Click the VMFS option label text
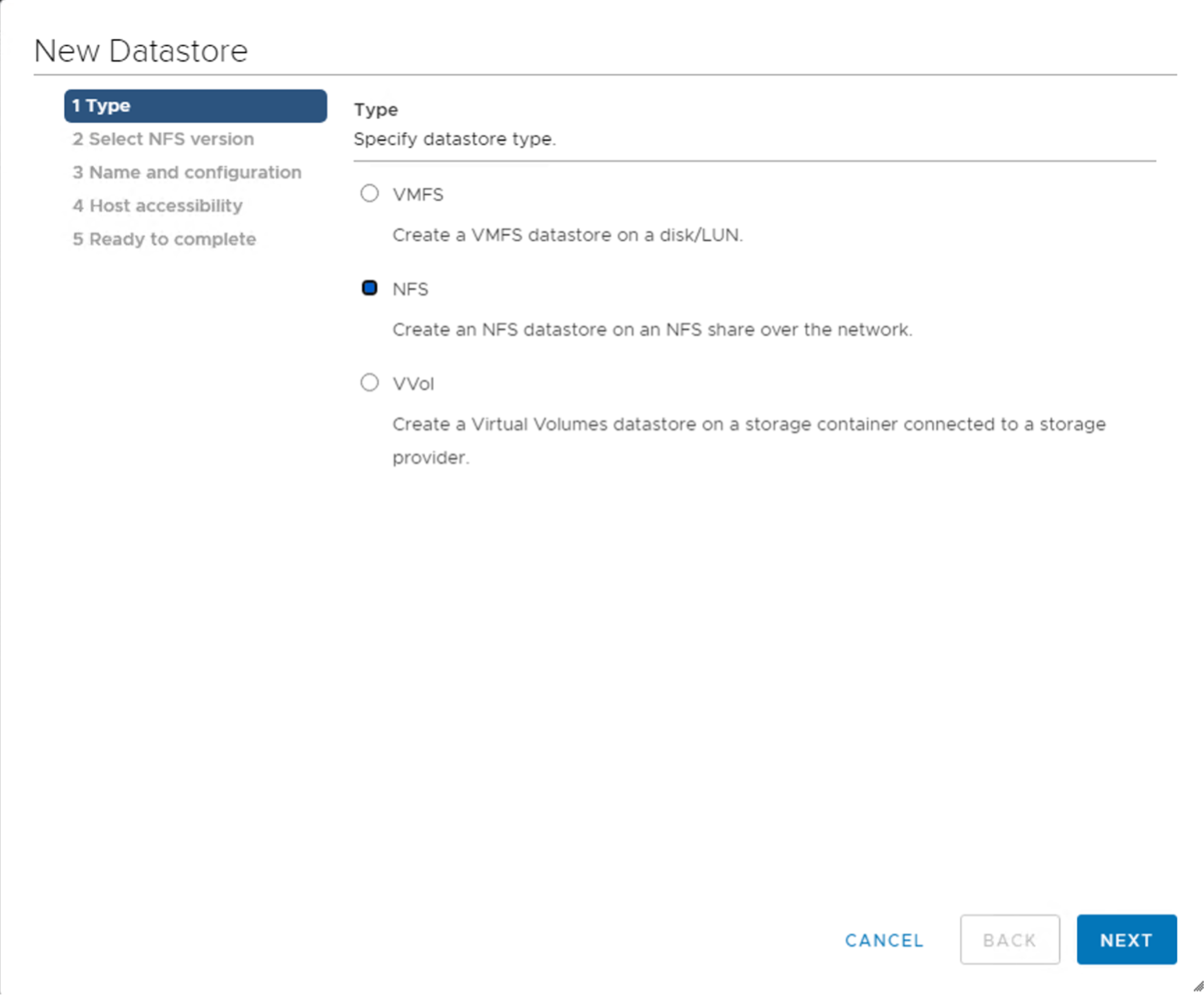Screen dimensions: 1204x998 coord(418,194)
